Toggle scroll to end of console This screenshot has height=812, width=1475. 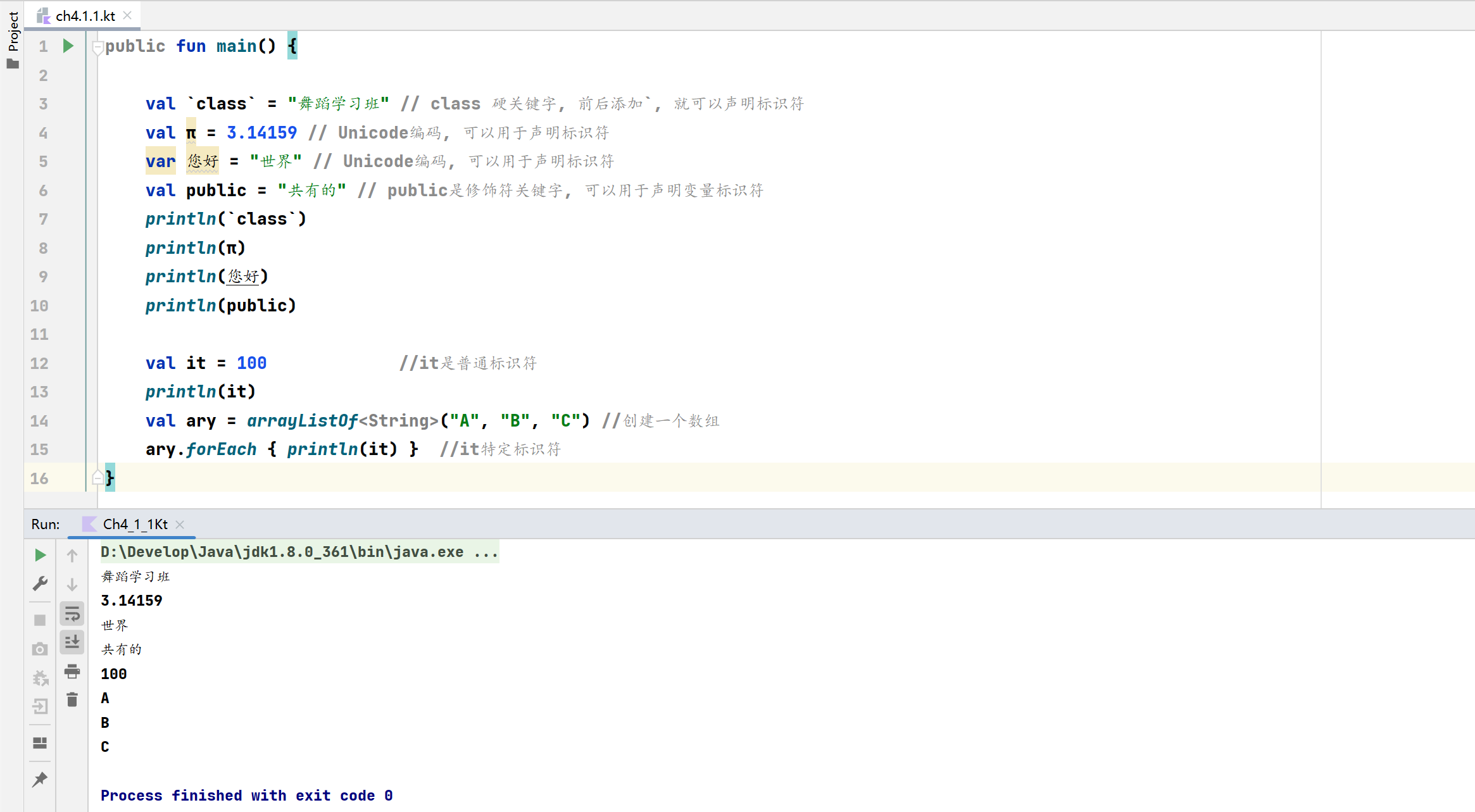point(72,642)
